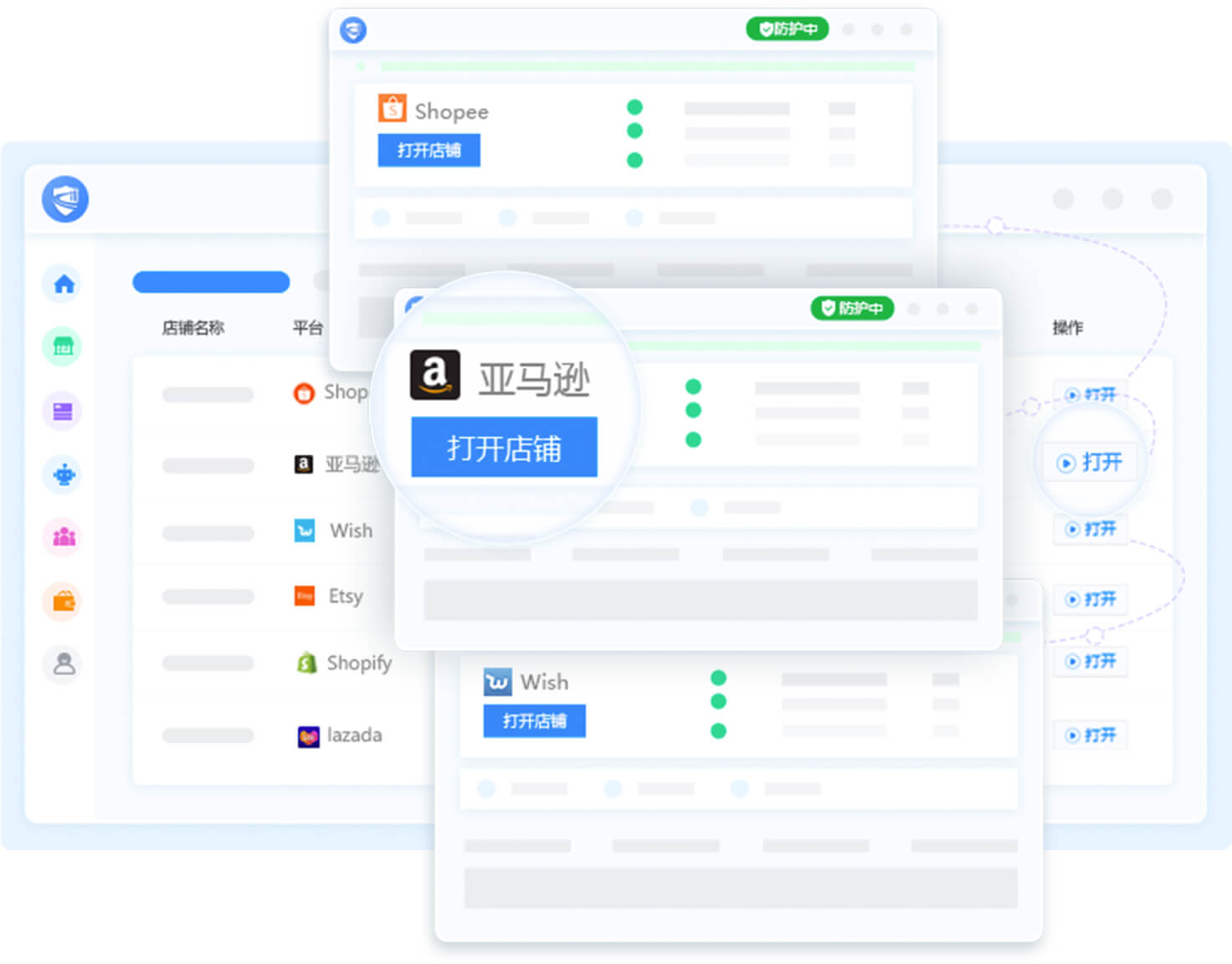1232x964 pixels.
Task: Click the 店铺名称 column header
Action: [192, 327]
